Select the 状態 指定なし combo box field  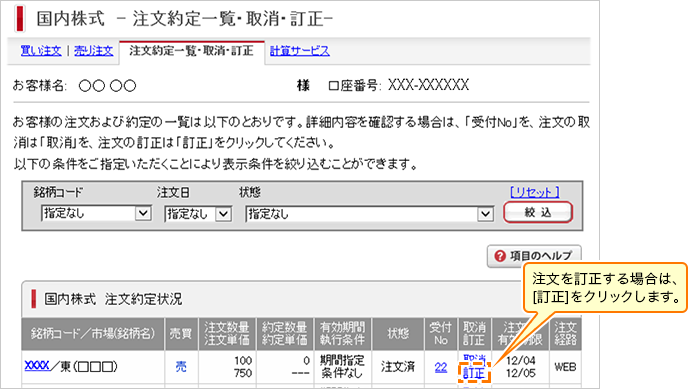pyautogui.click(x=370, y=214)
